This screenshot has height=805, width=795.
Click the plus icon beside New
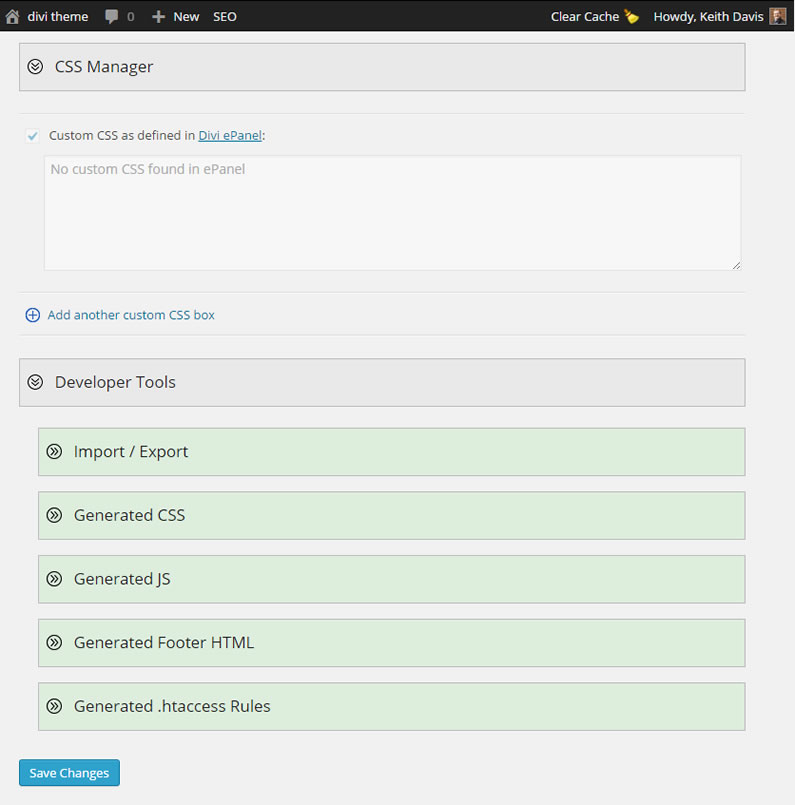click(159, 17)
